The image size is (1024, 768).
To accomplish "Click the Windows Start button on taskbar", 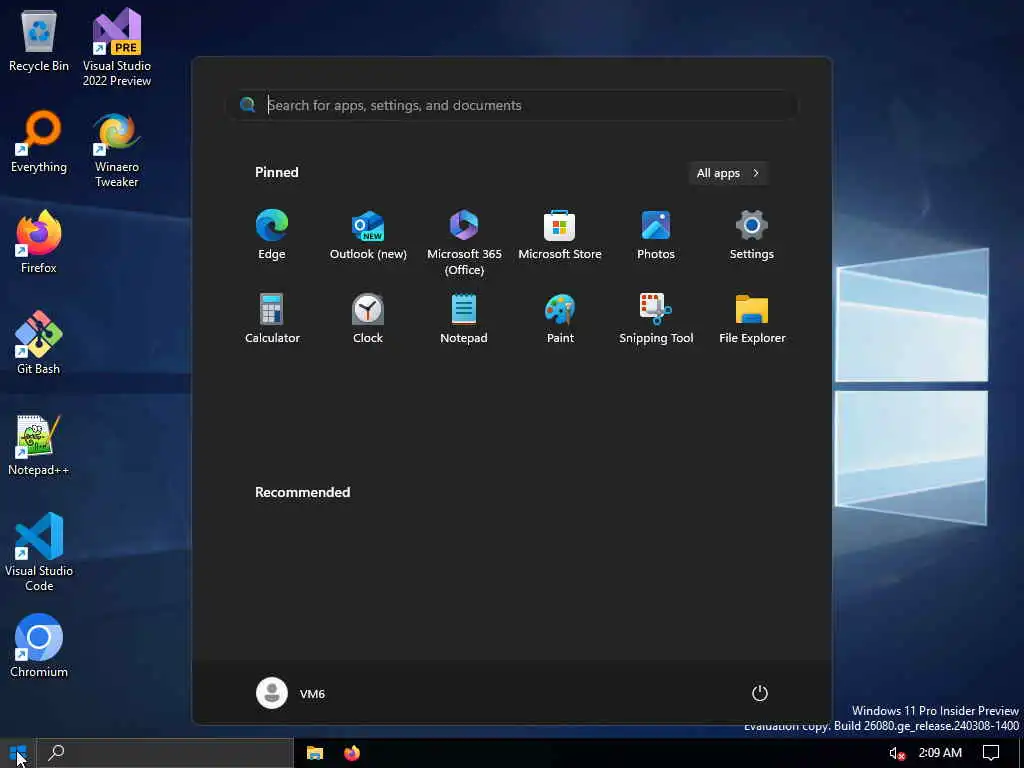I will [x=18, y=753].
